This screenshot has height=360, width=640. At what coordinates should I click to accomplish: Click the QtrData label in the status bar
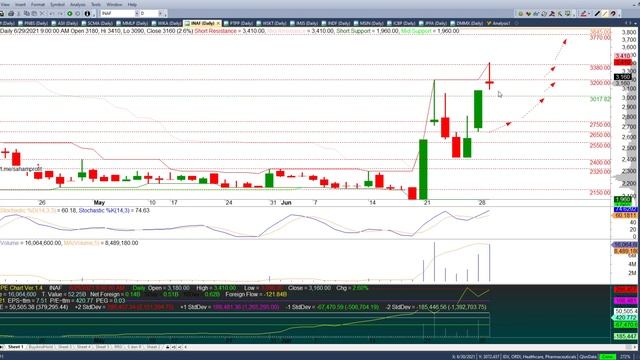click(x=588, y=357)
